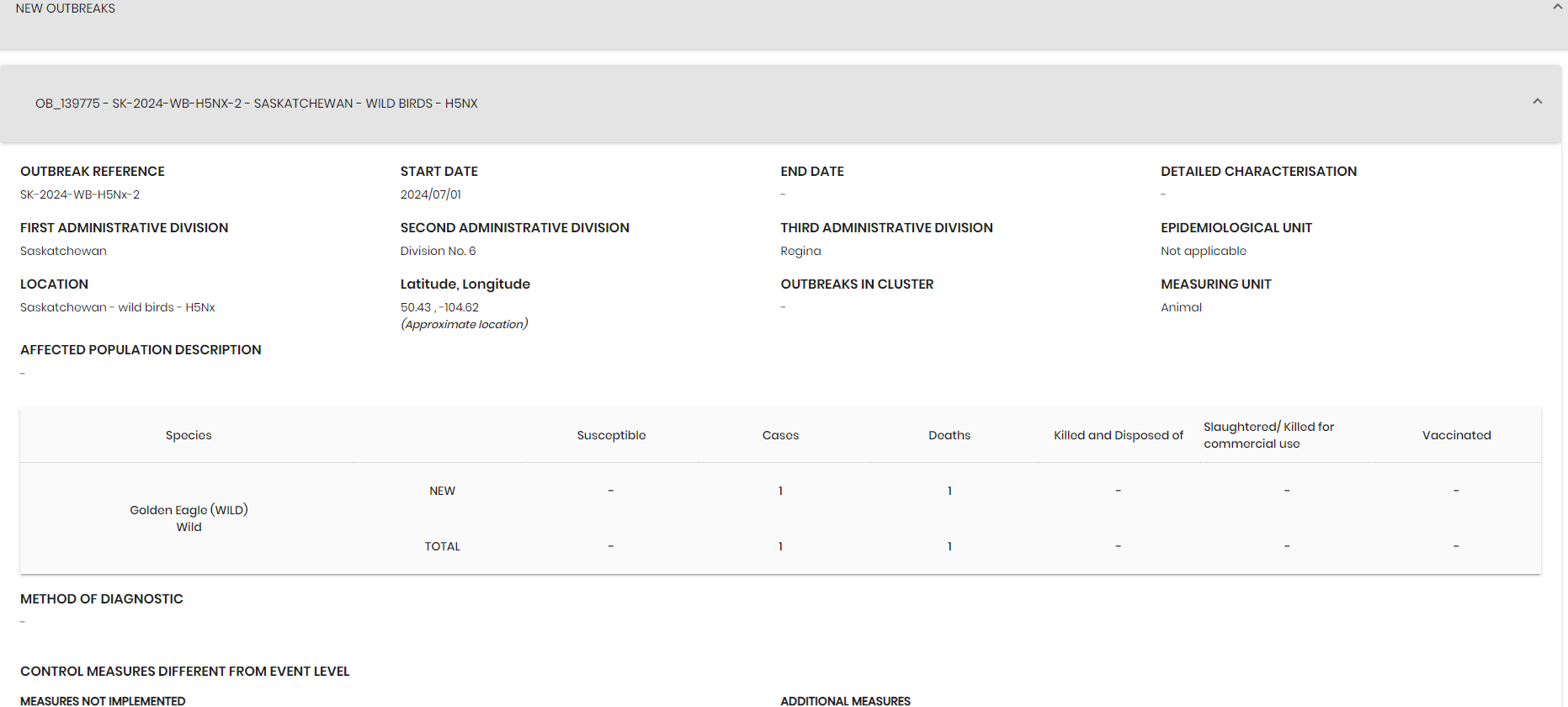This screenshot has width=1568, height=707.
Task: Click the latitude longitude coordinates 50.43, -104.62
Action: click(x=439, y=307)
